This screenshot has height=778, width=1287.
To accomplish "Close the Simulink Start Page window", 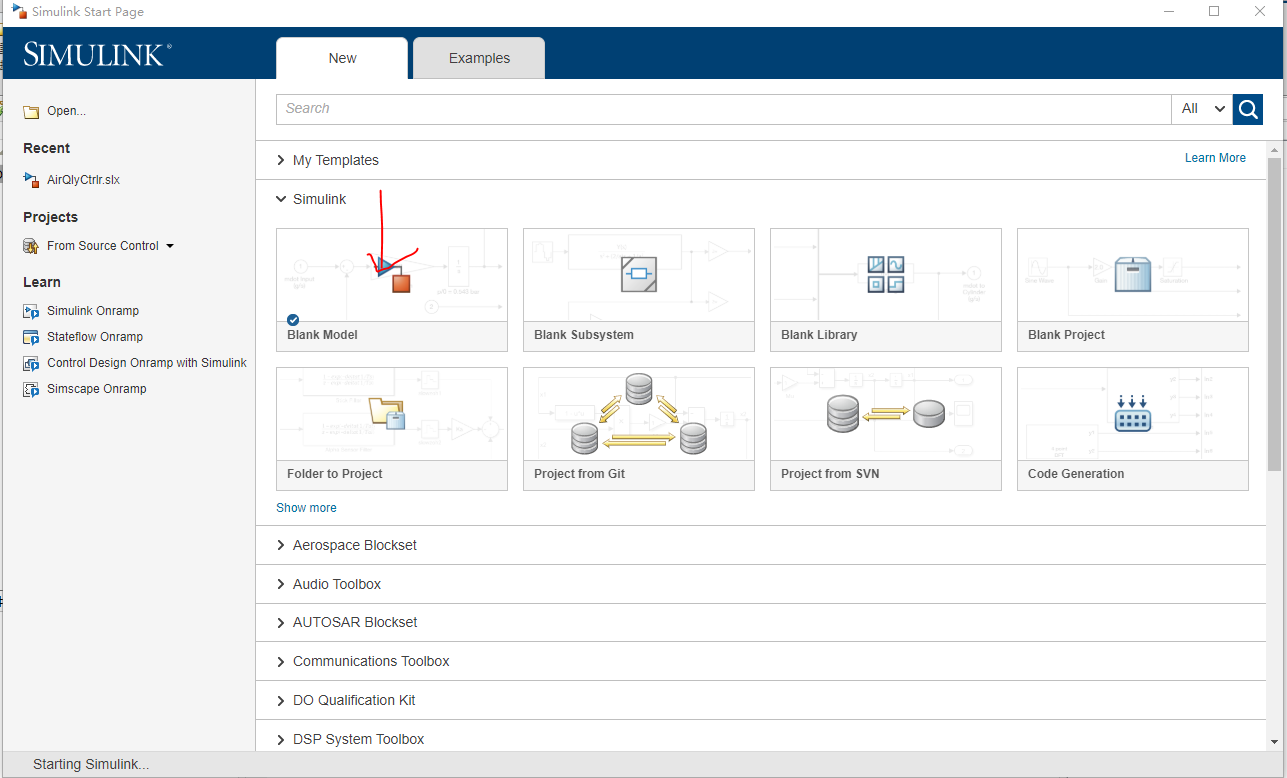I will click(x=1261, y=12).
